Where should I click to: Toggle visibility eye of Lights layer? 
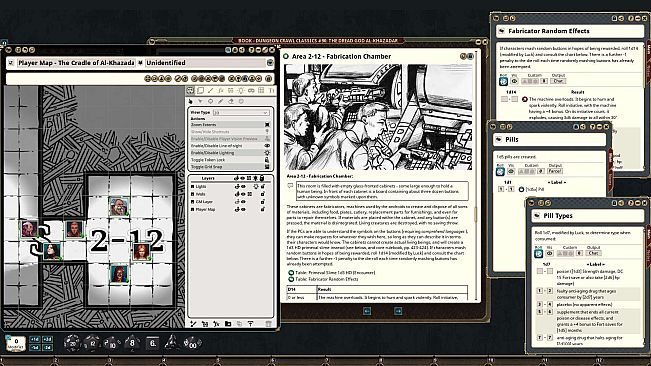243,187
